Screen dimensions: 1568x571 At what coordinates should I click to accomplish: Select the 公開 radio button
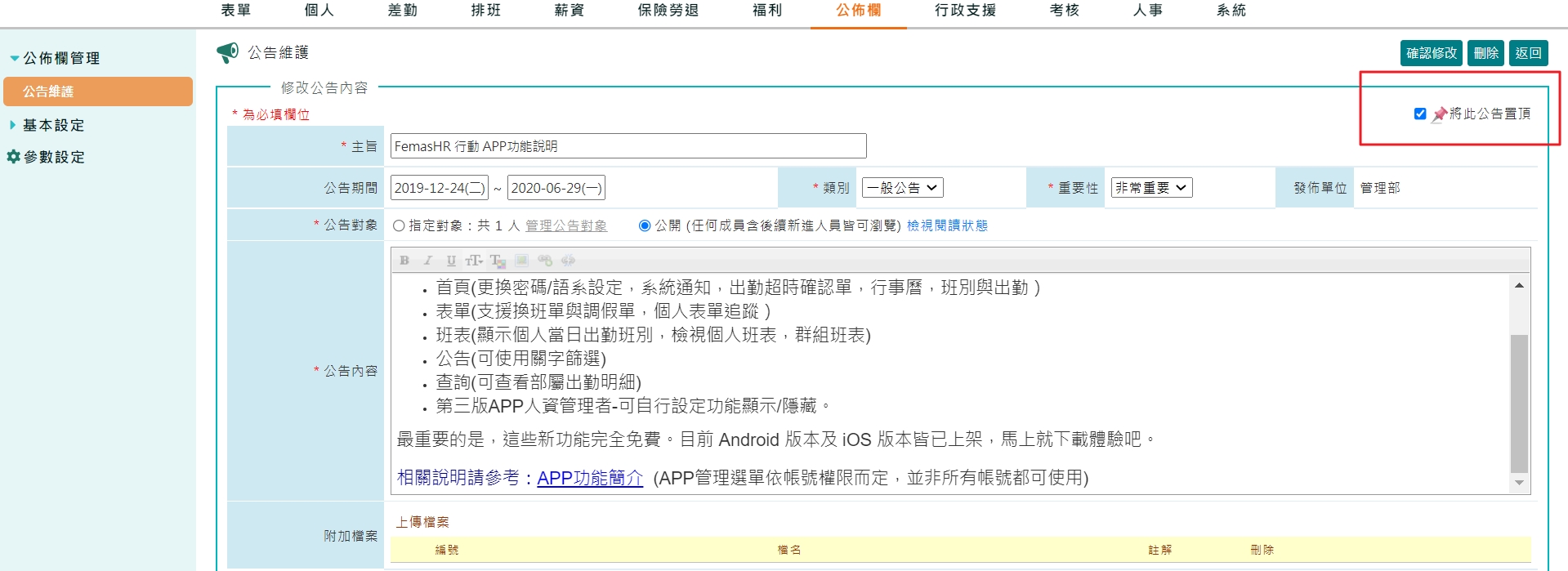click(645, 225)
